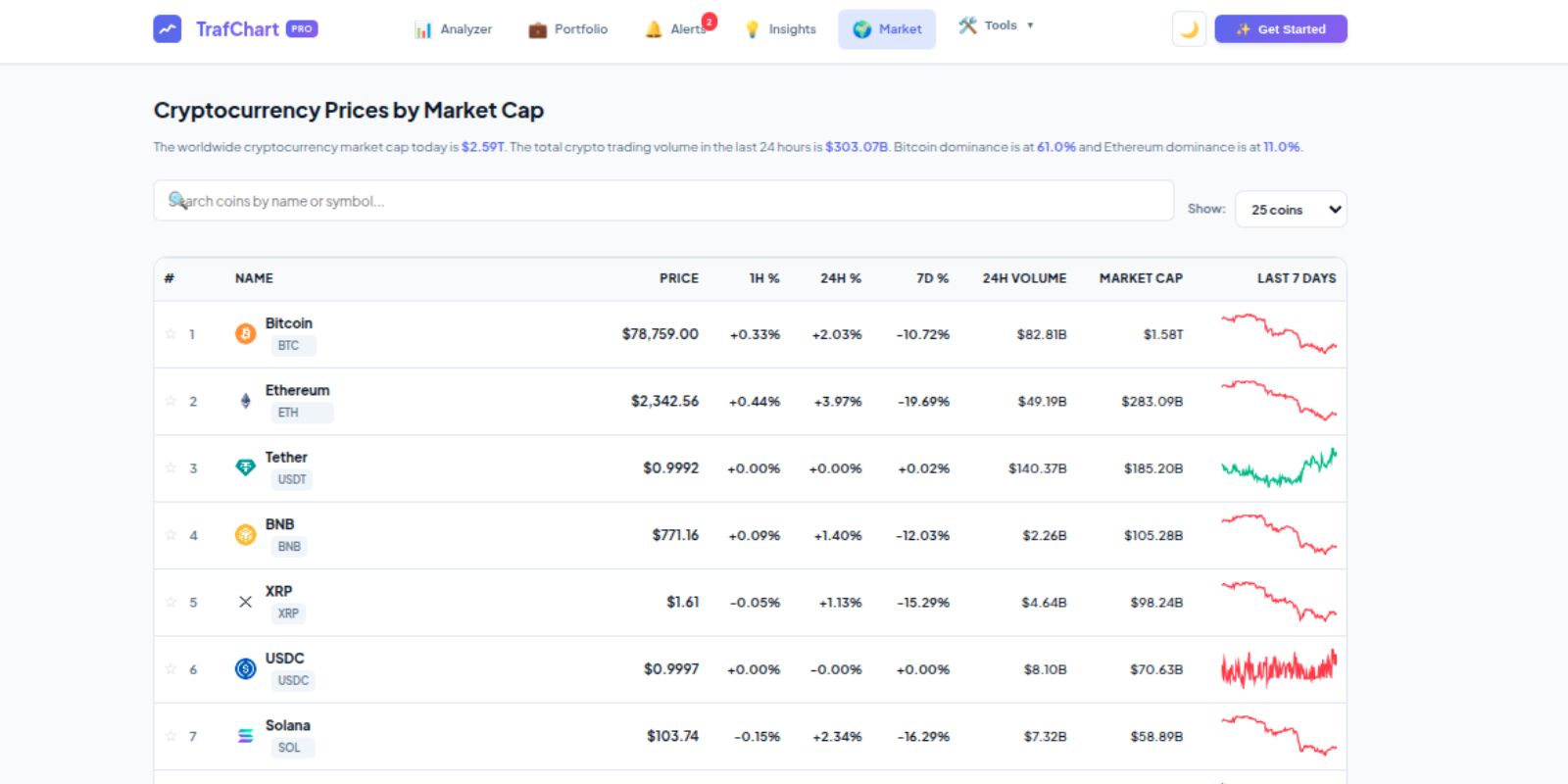View Tether's last 7 days sparkline
1568x784 pixels.
1278,468
